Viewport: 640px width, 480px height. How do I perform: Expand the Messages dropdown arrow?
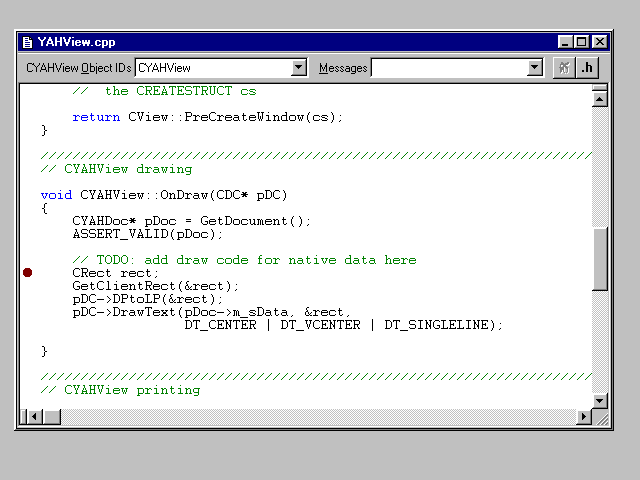(535, 68)
